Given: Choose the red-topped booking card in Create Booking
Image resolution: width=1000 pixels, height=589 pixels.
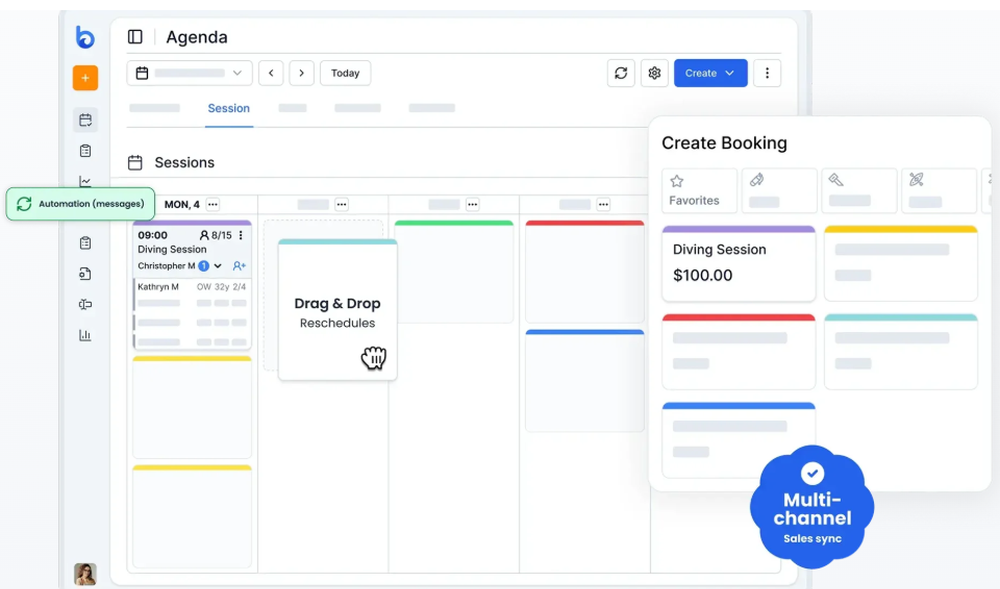Looking at the screenshot, I should click(x=739, y=351).
